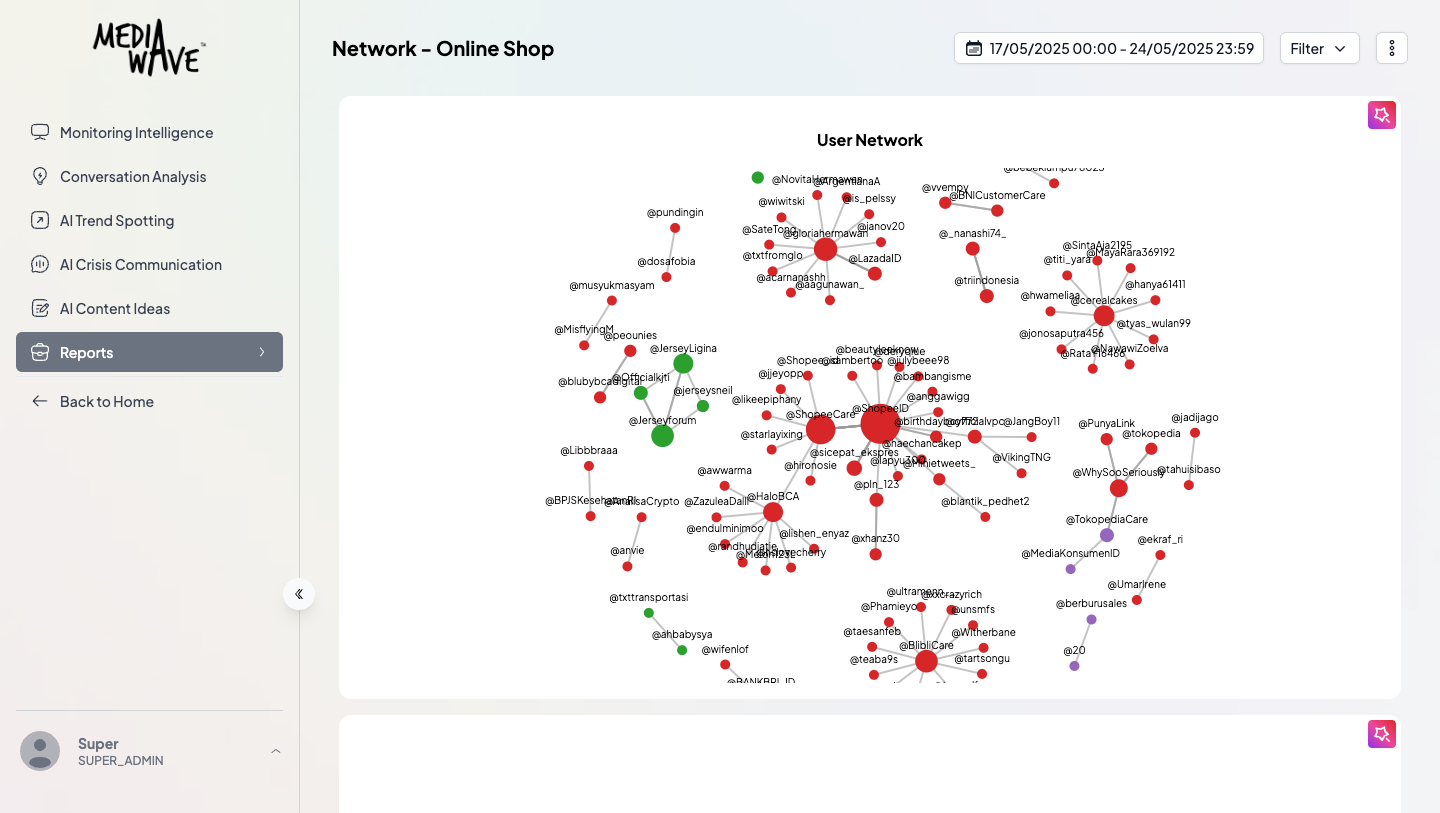Open the Filter dropdown
This screenshot has height=813, width=1440.
[1319, 47]
